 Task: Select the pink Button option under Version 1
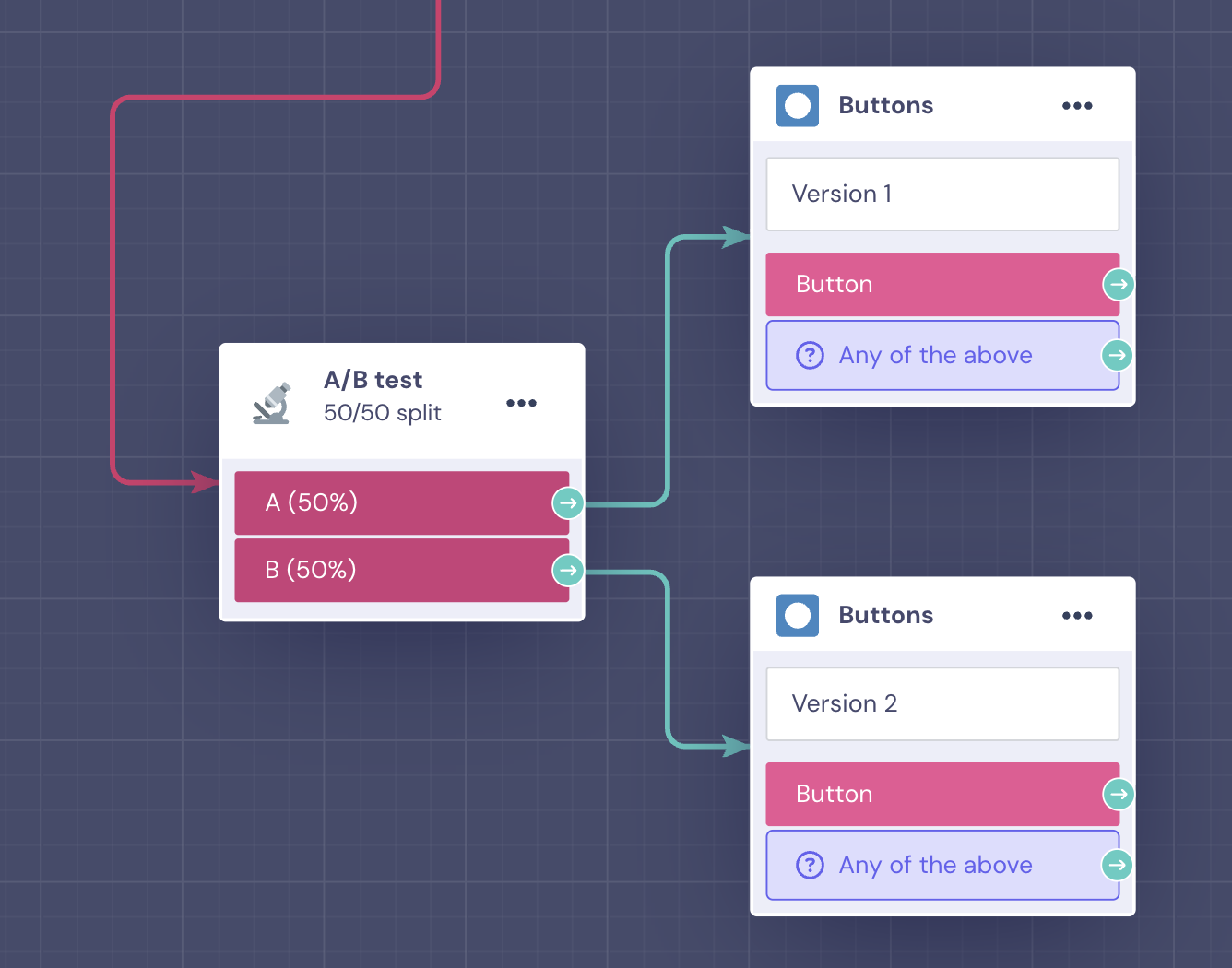(942, 285)
